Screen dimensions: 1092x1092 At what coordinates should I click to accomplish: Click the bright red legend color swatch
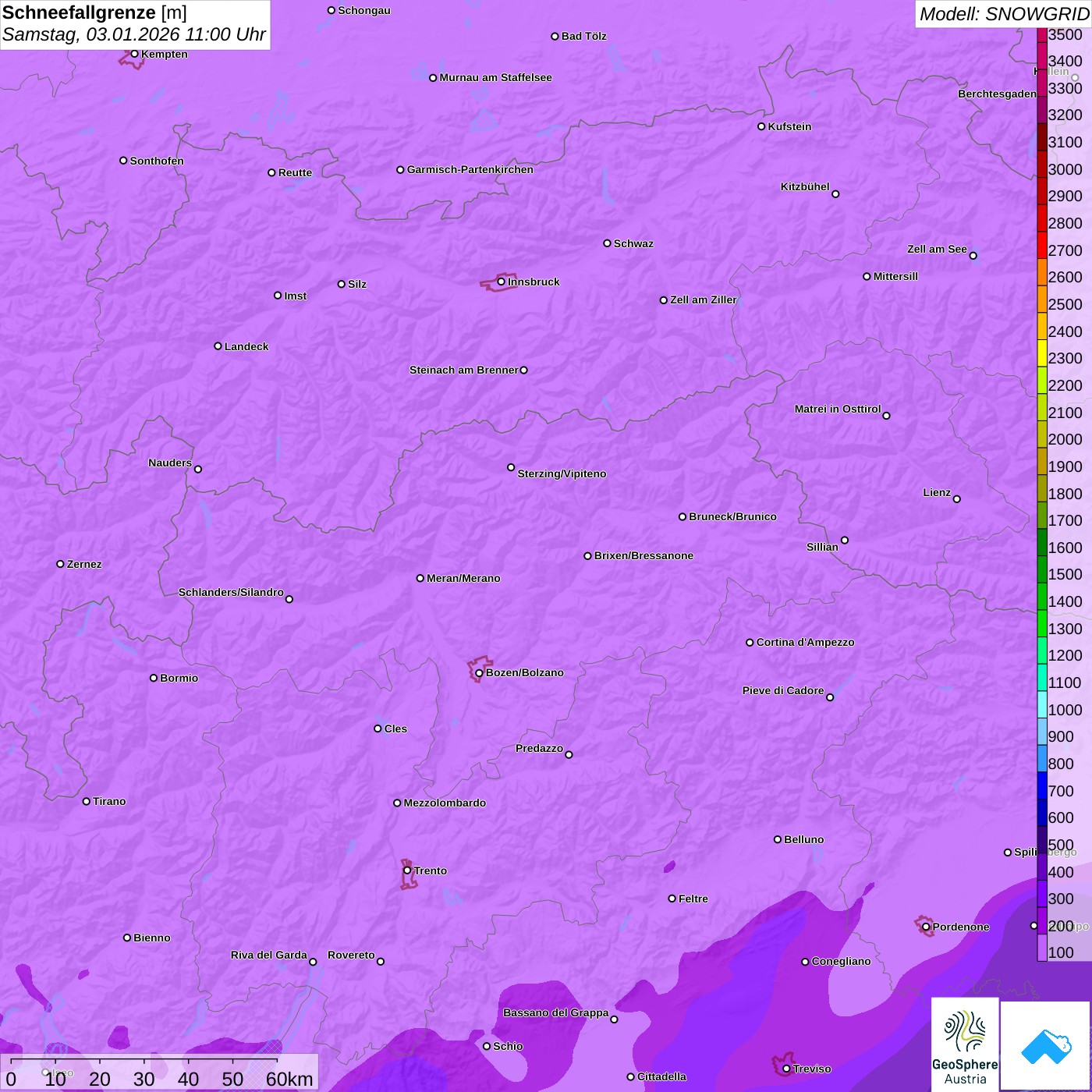point(1042,245)
